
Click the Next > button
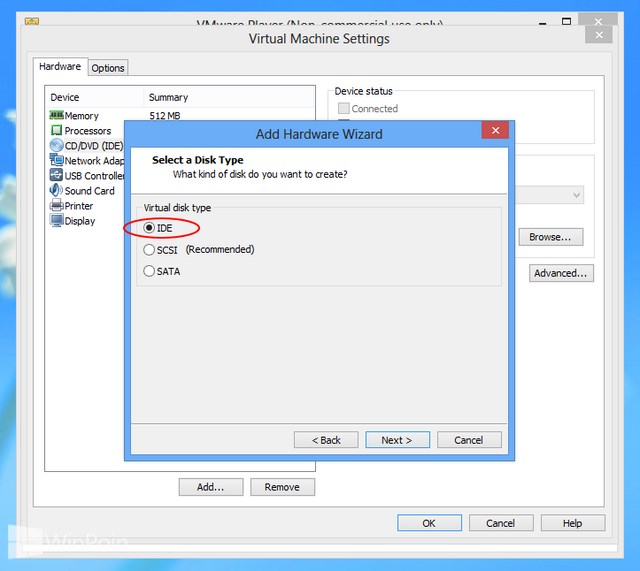point(397,440)
